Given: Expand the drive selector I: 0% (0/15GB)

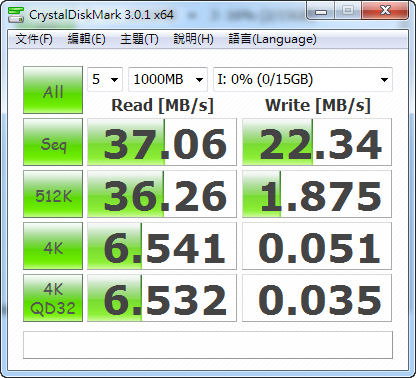Looking at the screenshot, I should coord(303,79).
